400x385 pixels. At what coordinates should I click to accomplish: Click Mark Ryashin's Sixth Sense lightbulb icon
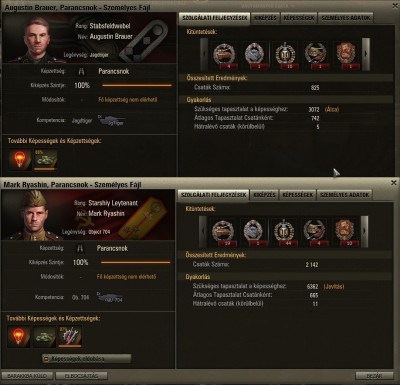19,336
